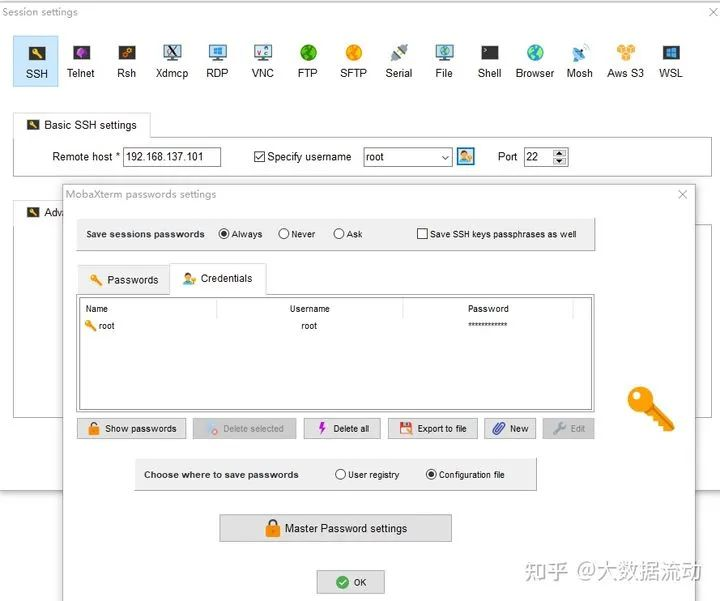The width and height of the screenshot is (720, 601).
Task: Increase the Port value with up arrow
Action: (x=559, y=153)
